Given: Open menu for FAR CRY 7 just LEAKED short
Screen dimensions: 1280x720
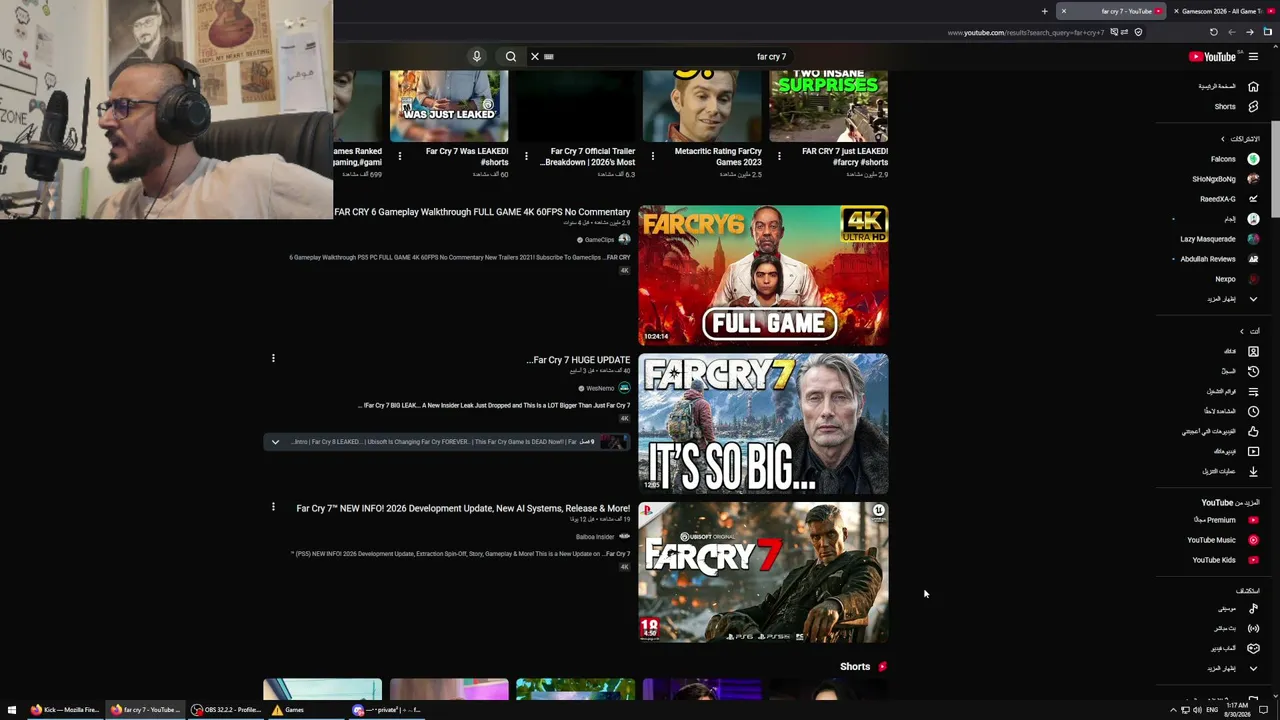Looking at the screenshot, I should tap(779, 156).
